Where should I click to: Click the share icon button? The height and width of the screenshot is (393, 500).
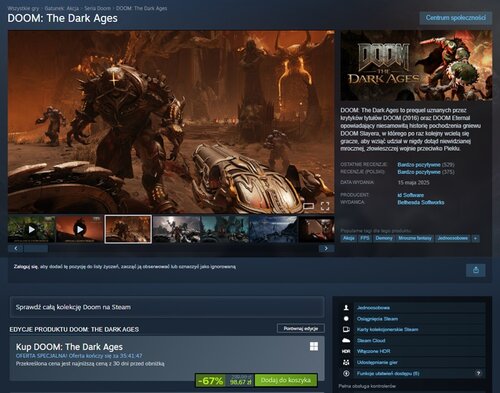[476, 270]
